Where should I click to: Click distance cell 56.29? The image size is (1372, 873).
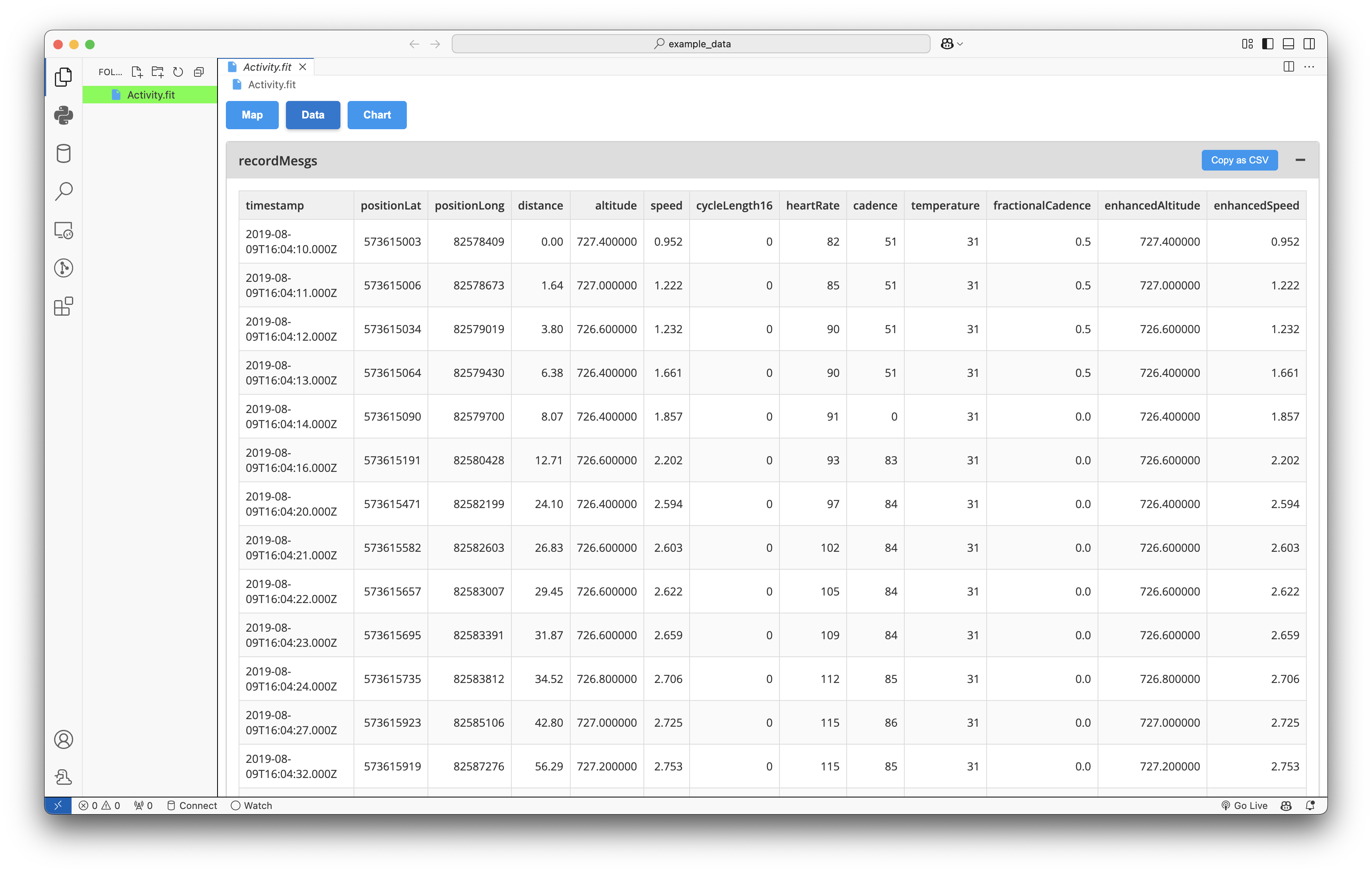540,766
